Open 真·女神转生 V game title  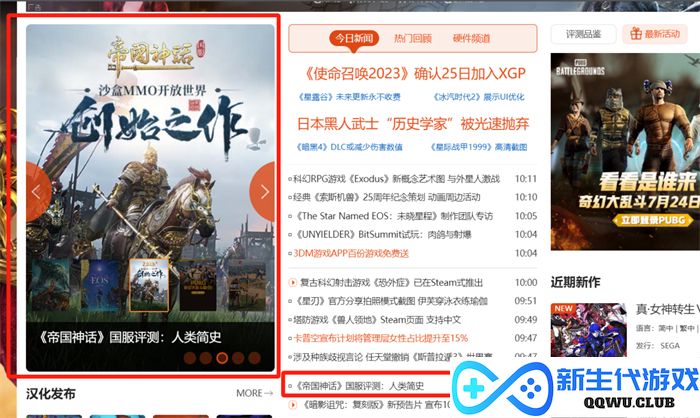[x=667, y=309]
